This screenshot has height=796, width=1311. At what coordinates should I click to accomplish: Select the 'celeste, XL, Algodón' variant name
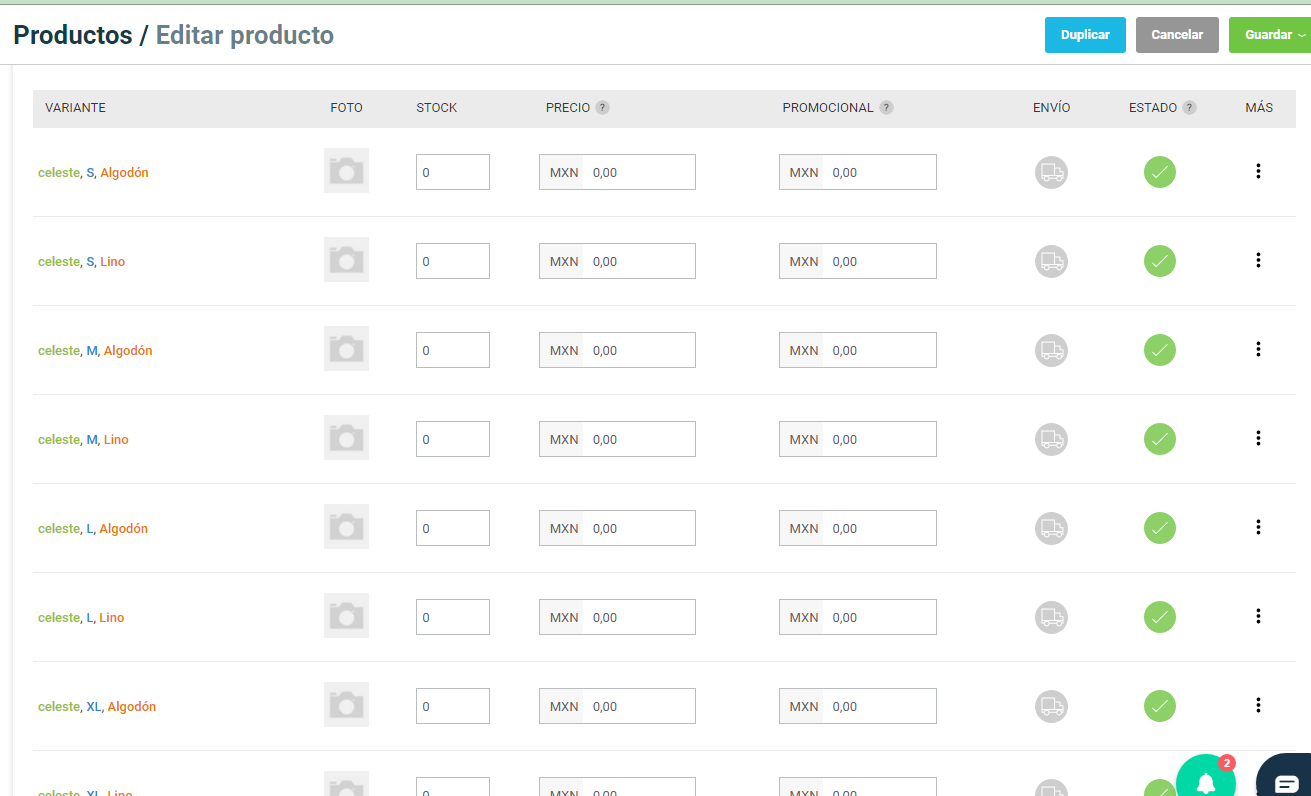coord(97,707)
